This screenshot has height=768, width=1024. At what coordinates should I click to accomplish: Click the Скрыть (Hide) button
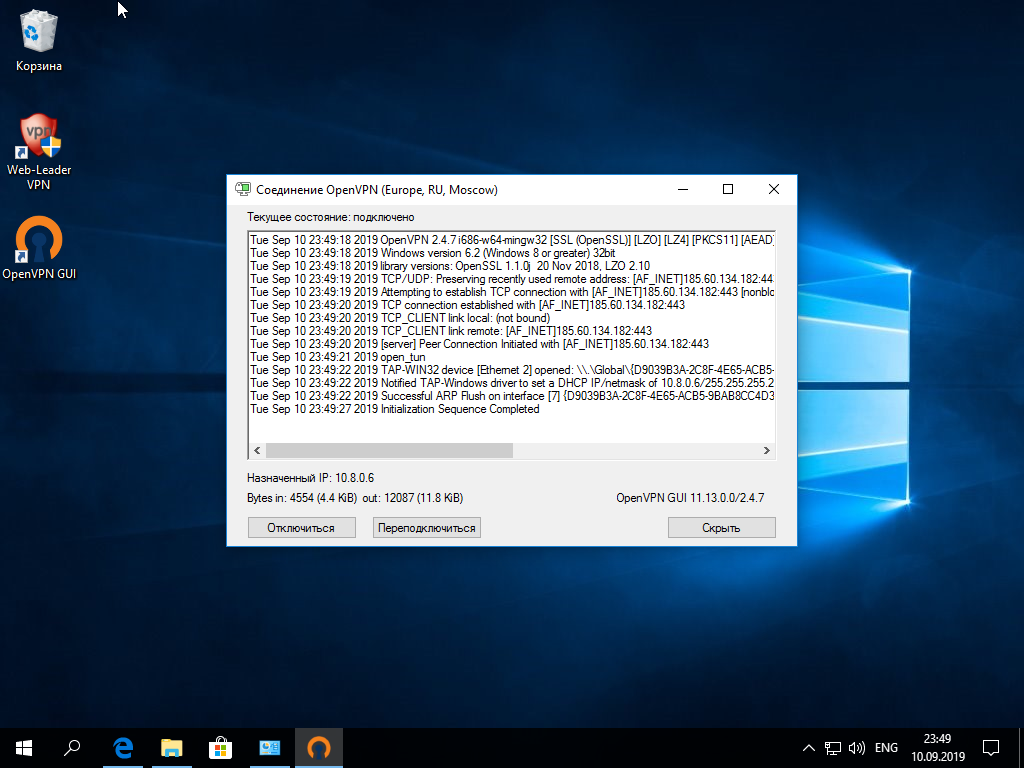point(722,528)
